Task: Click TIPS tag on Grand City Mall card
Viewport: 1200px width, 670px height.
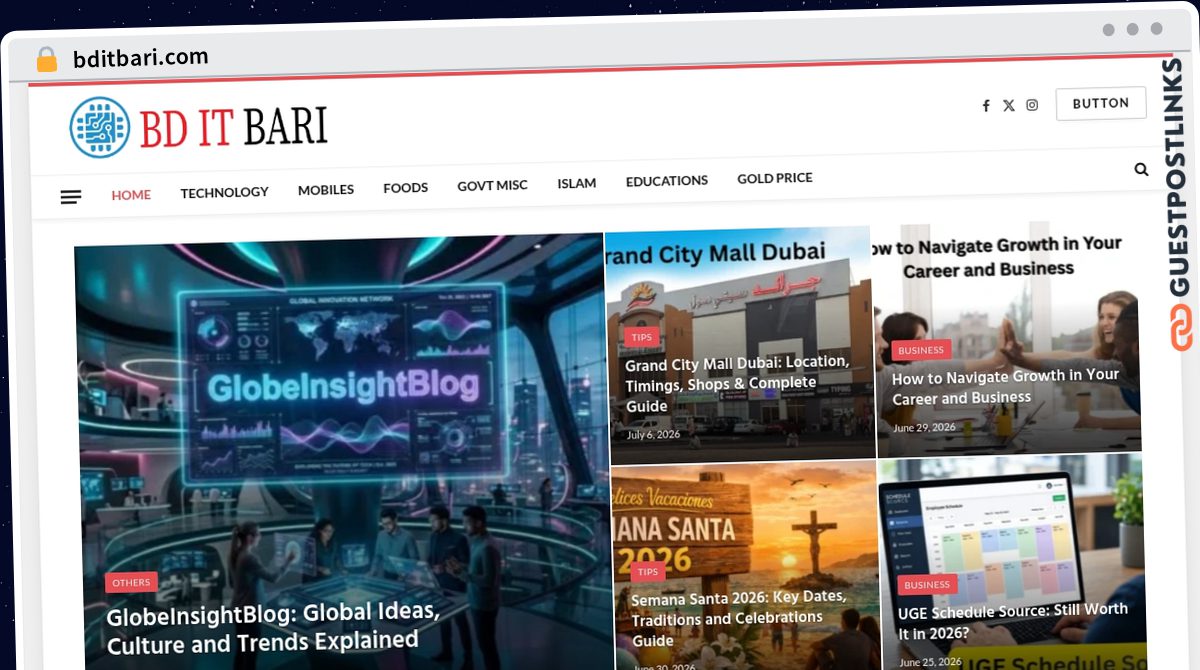Action: click(642, 337)
